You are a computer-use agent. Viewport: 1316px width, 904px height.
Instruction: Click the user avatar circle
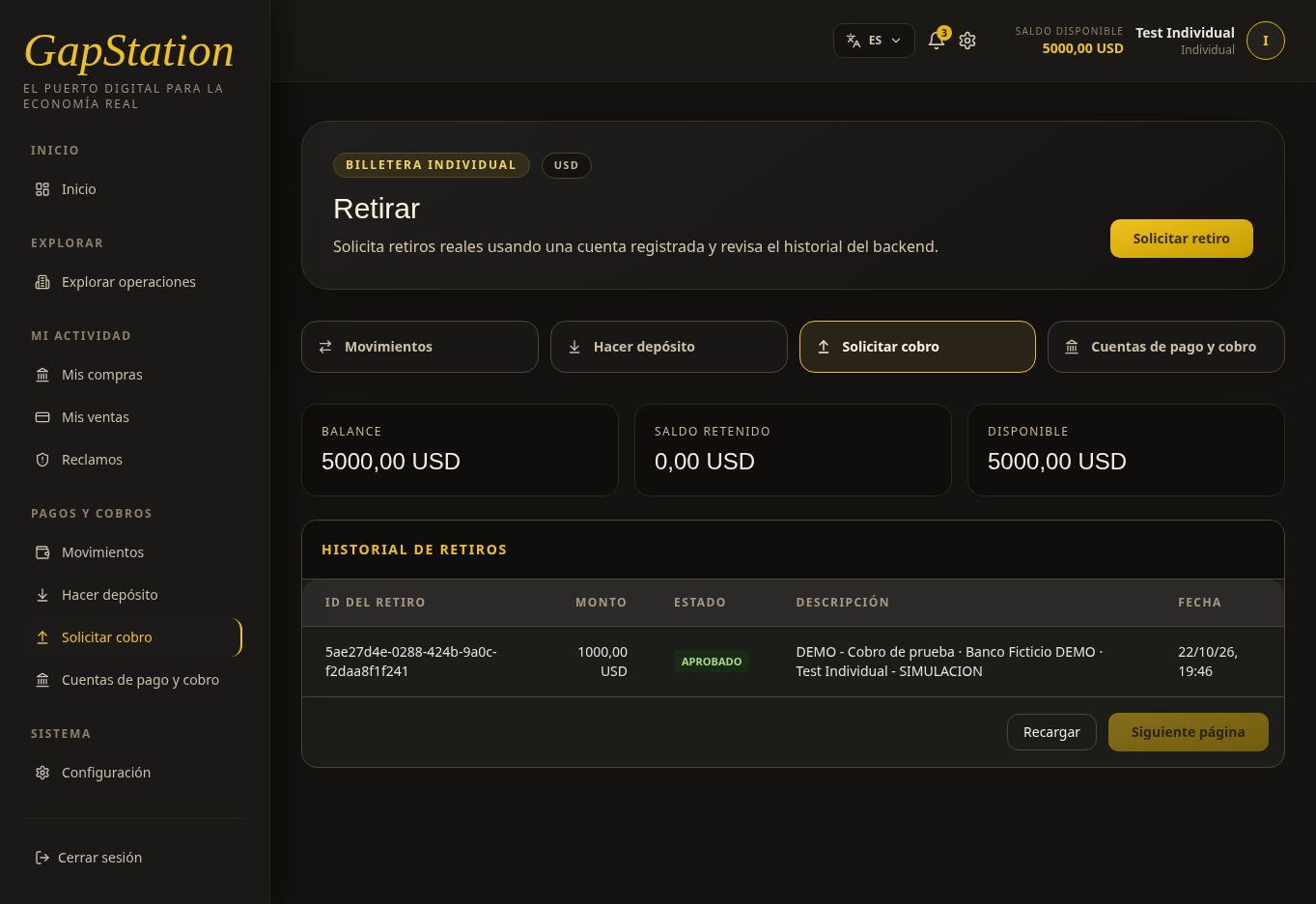1266,41
